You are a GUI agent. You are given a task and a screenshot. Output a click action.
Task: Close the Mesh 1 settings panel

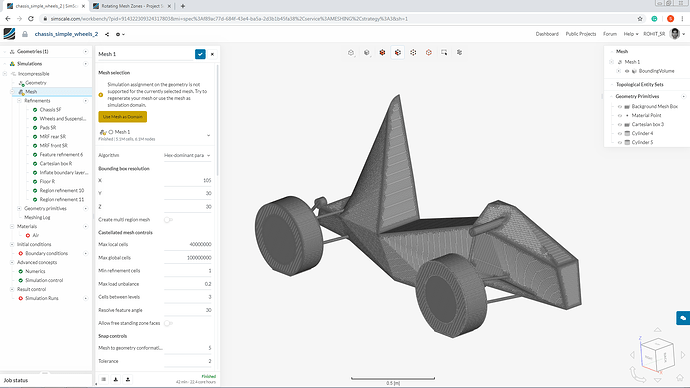coord(213,54)
